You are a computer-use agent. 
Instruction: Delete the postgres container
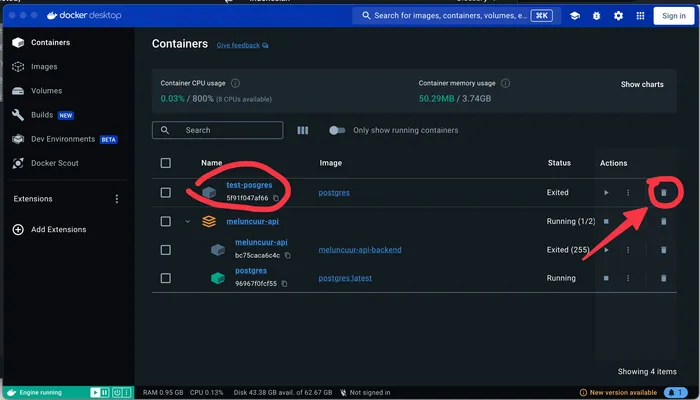pyautogui.click(x=663, y=278)
